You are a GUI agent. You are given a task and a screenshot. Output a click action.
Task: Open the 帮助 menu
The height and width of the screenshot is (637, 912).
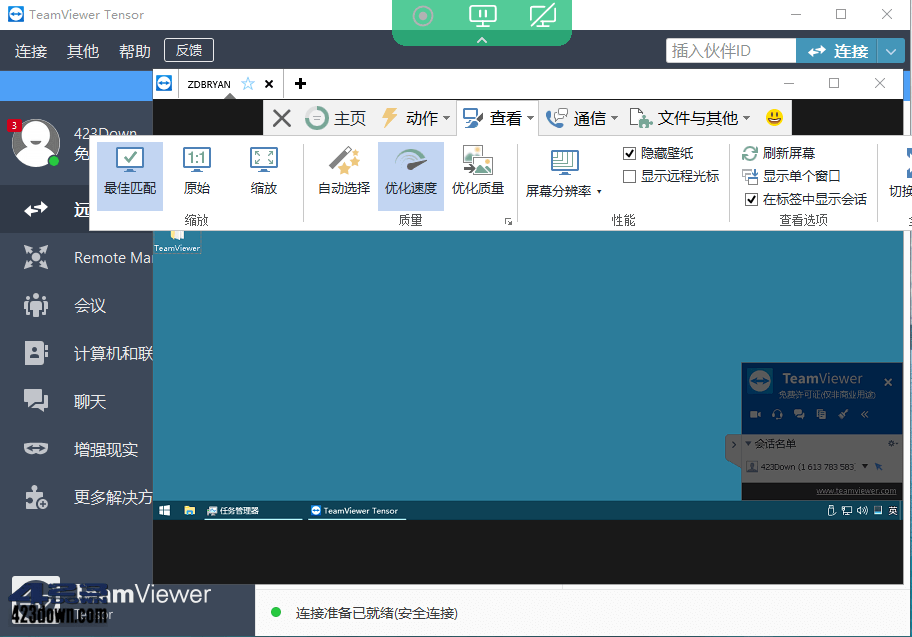(134, 50)
